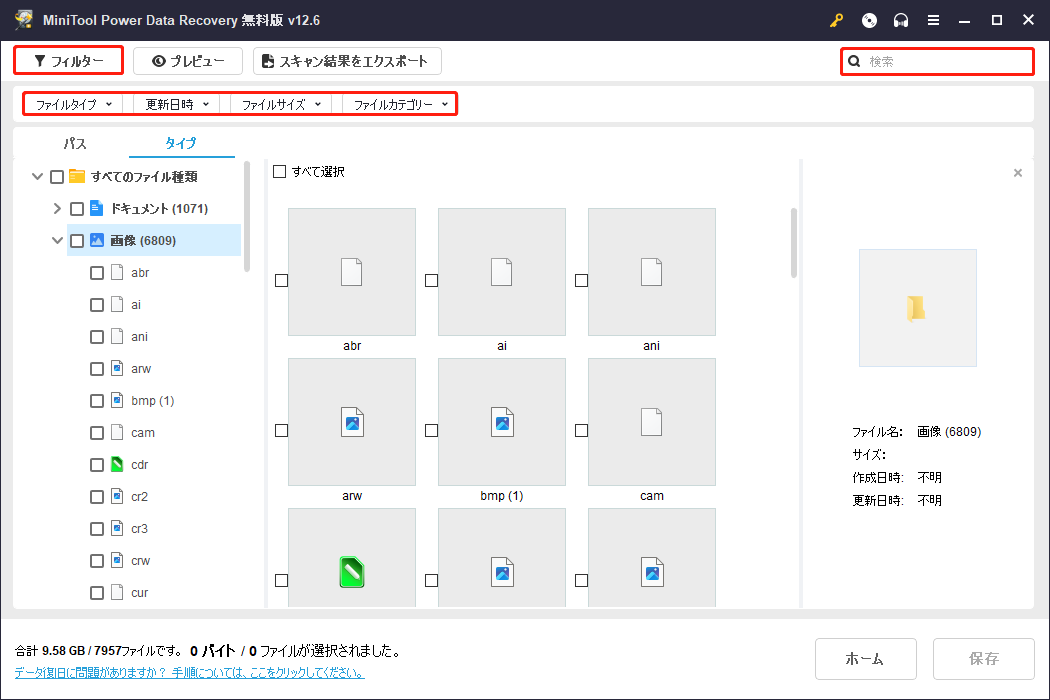
Task: Click the フィルター filter tool
Action: click(x=67, y=60)
